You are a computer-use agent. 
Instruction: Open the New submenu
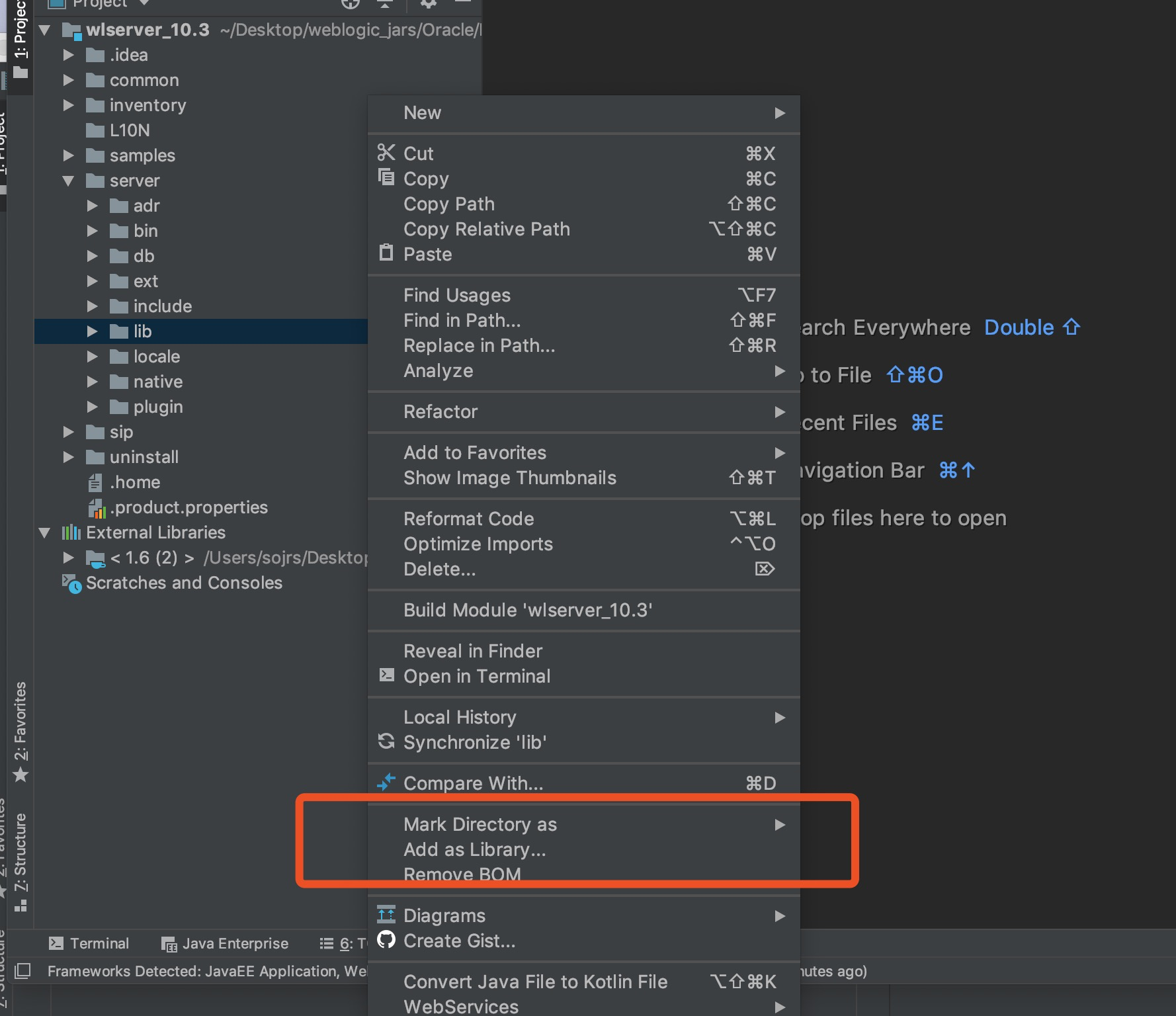(x=584, y=113)
